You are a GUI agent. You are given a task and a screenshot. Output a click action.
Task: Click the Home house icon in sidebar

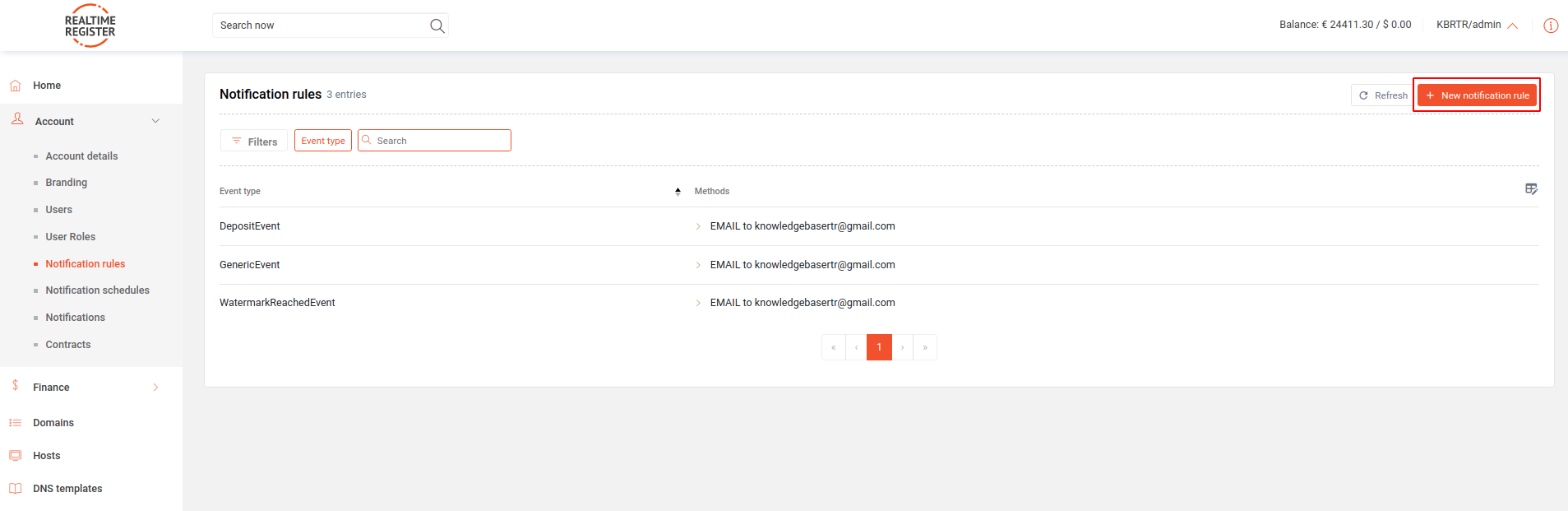coord(16,86)
